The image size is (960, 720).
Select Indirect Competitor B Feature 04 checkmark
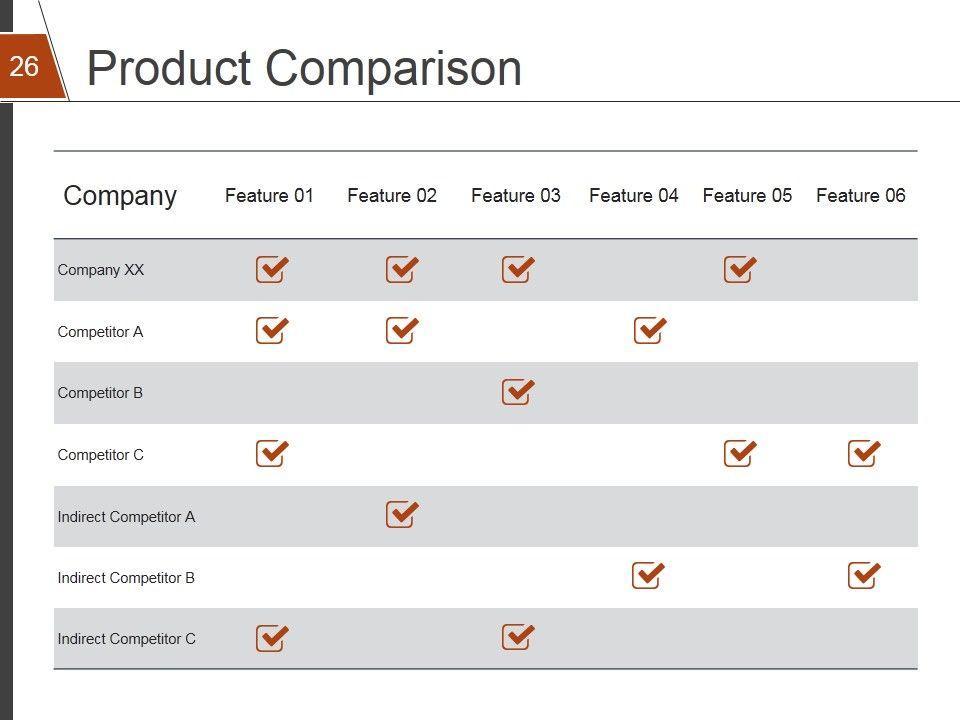click(x=647, y=576)
